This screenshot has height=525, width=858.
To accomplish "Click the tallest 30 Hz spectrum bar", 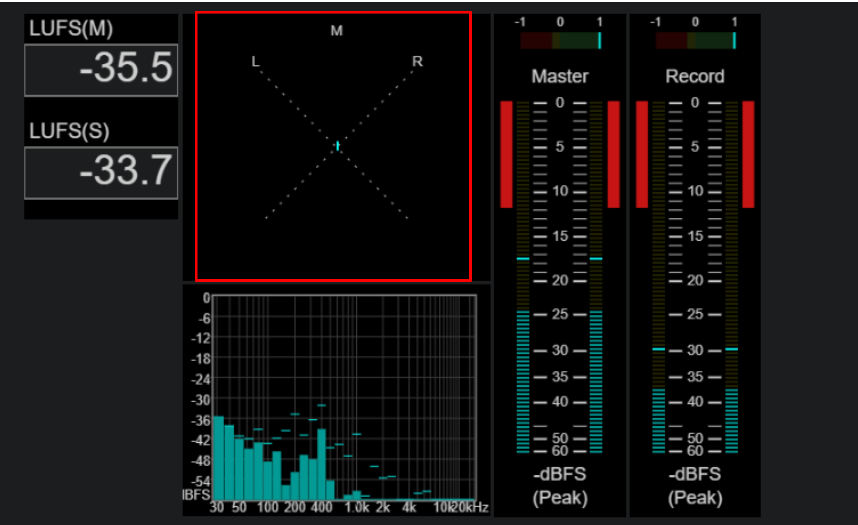I will (x=218, y=458).
